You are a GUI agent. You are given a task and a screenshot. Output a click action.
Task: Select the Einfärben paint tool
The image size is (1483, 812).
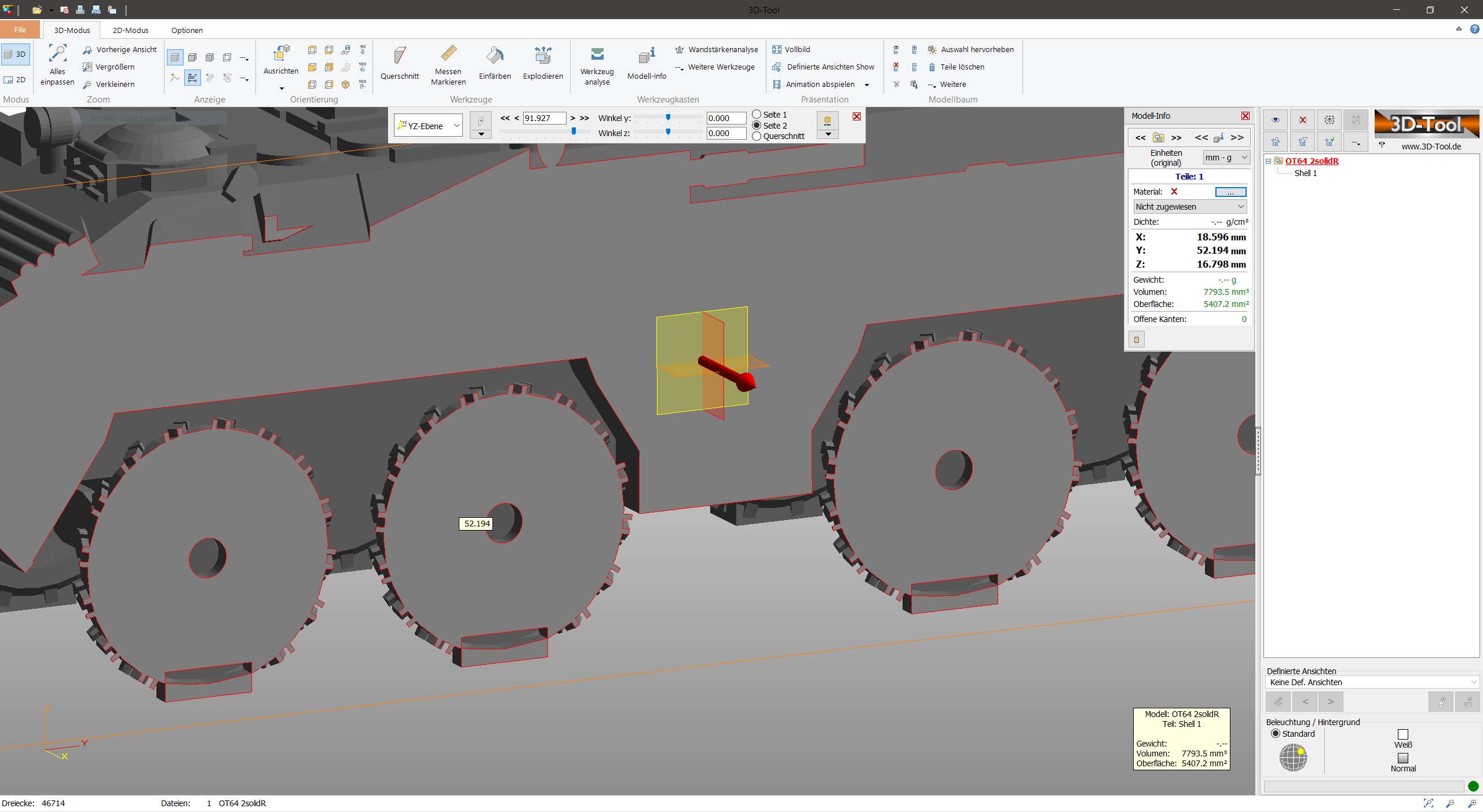pos(495,63)
